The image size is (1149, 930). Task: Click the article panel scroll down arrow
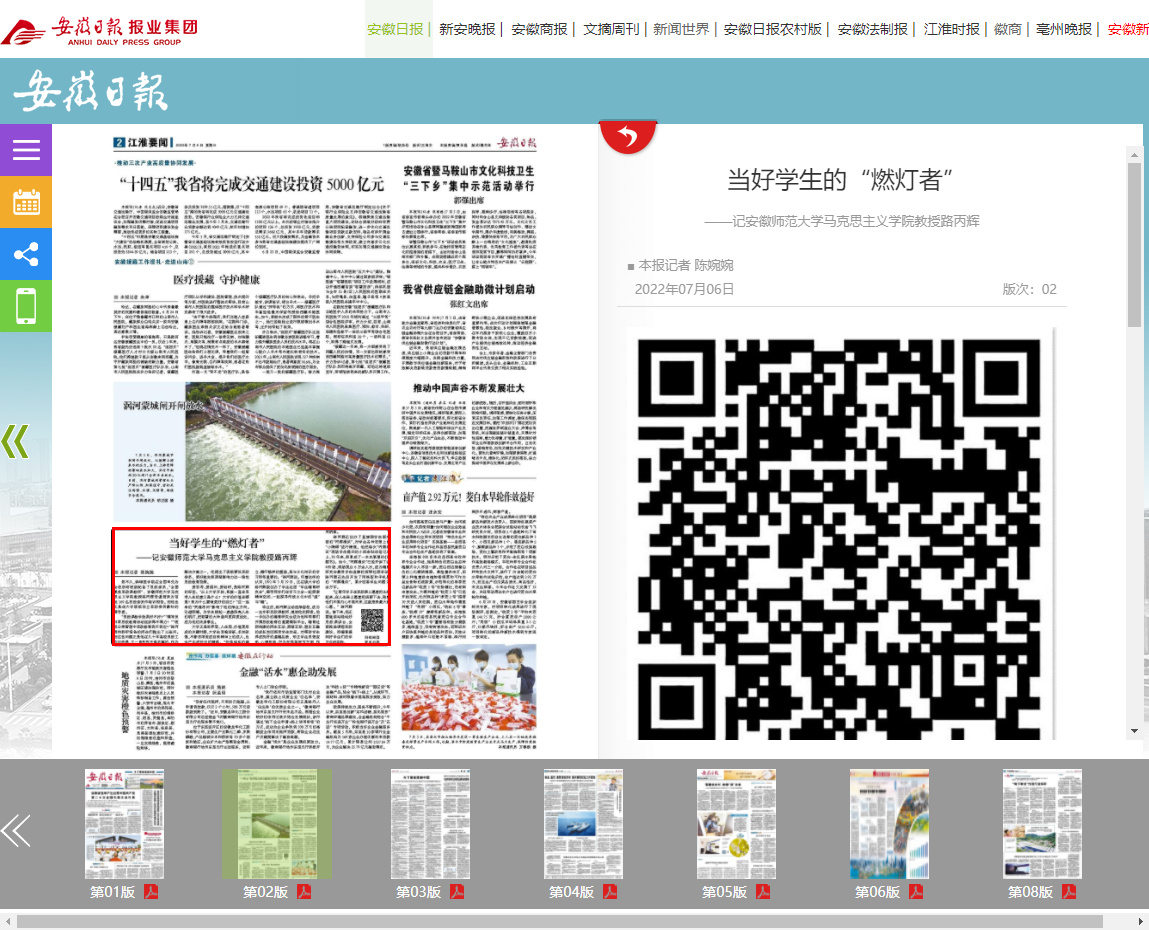pos(1134,731)
